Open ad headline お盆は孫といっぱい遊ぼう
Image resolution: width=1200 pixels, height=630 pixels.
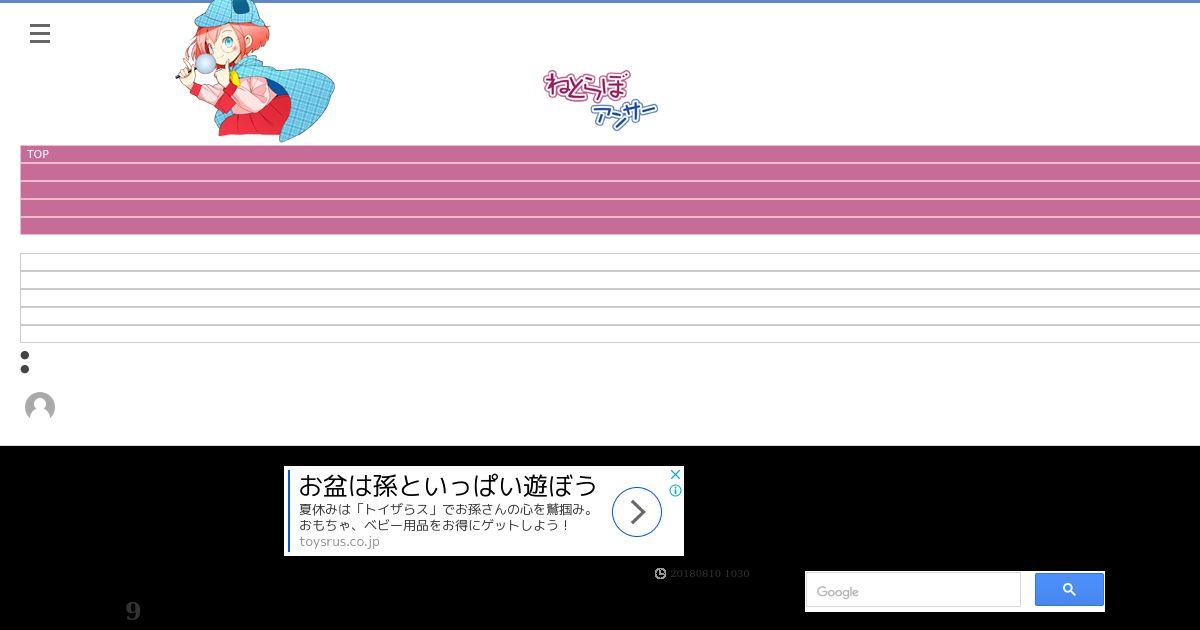tap(448, 486)
